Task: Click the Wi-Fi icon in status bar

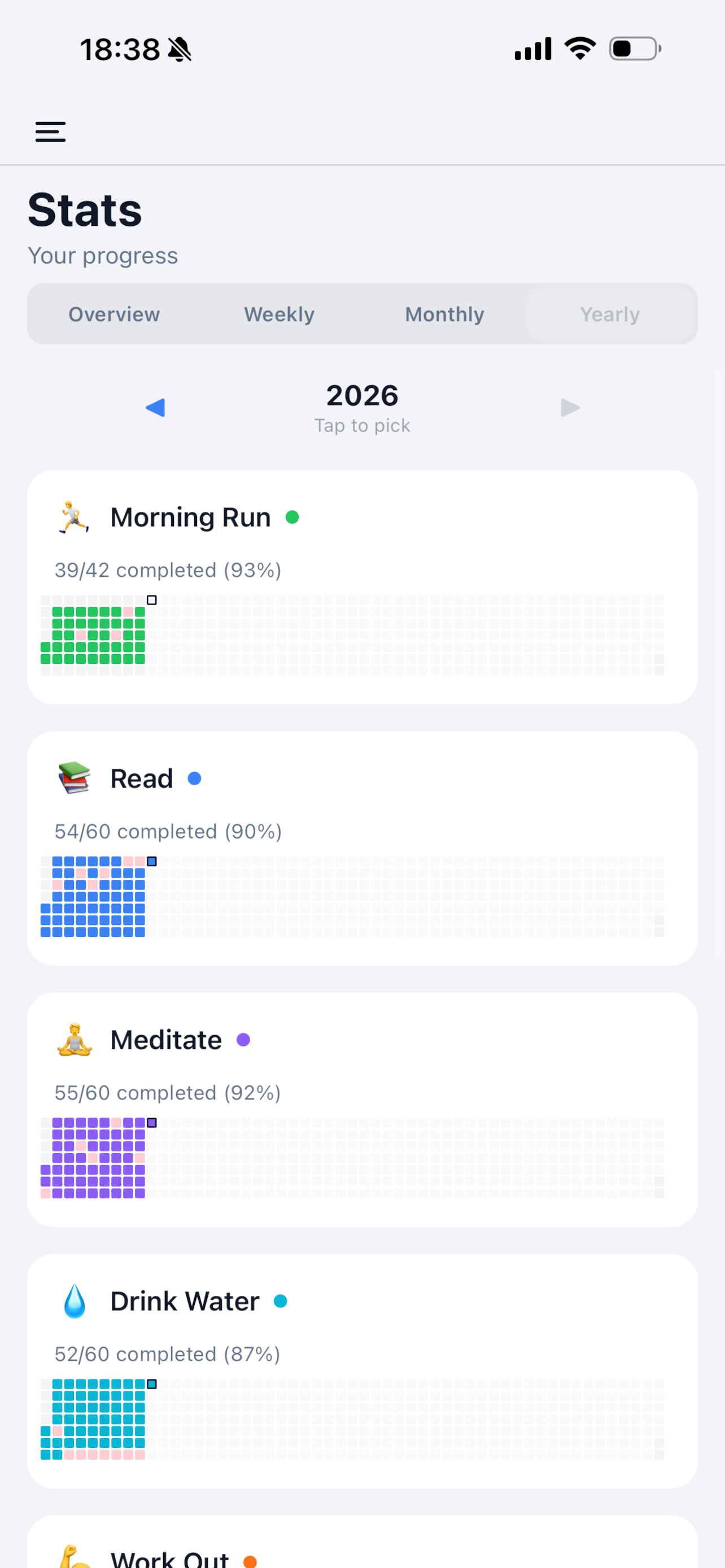Action: (x=579, y=49)
